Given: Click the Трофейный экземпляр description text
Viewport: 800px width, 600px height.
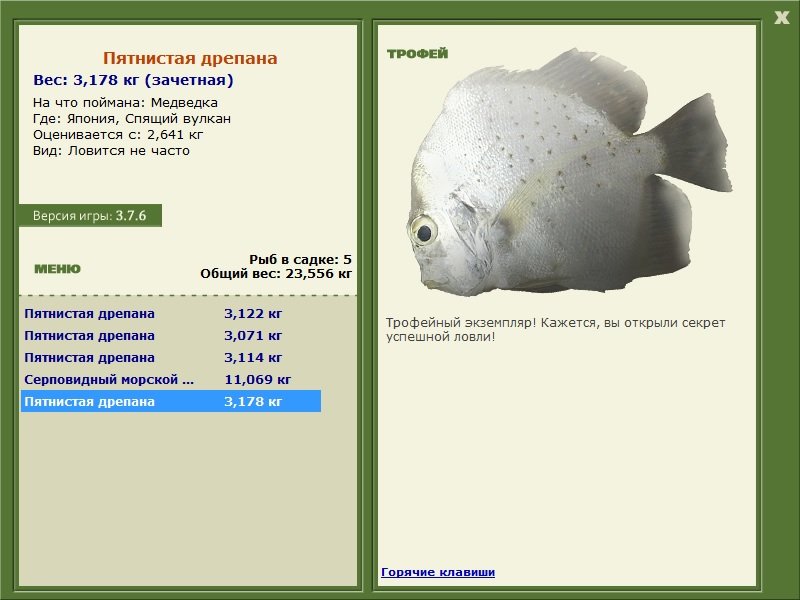Looking at the screenshot, I should (x=555, y=330).
